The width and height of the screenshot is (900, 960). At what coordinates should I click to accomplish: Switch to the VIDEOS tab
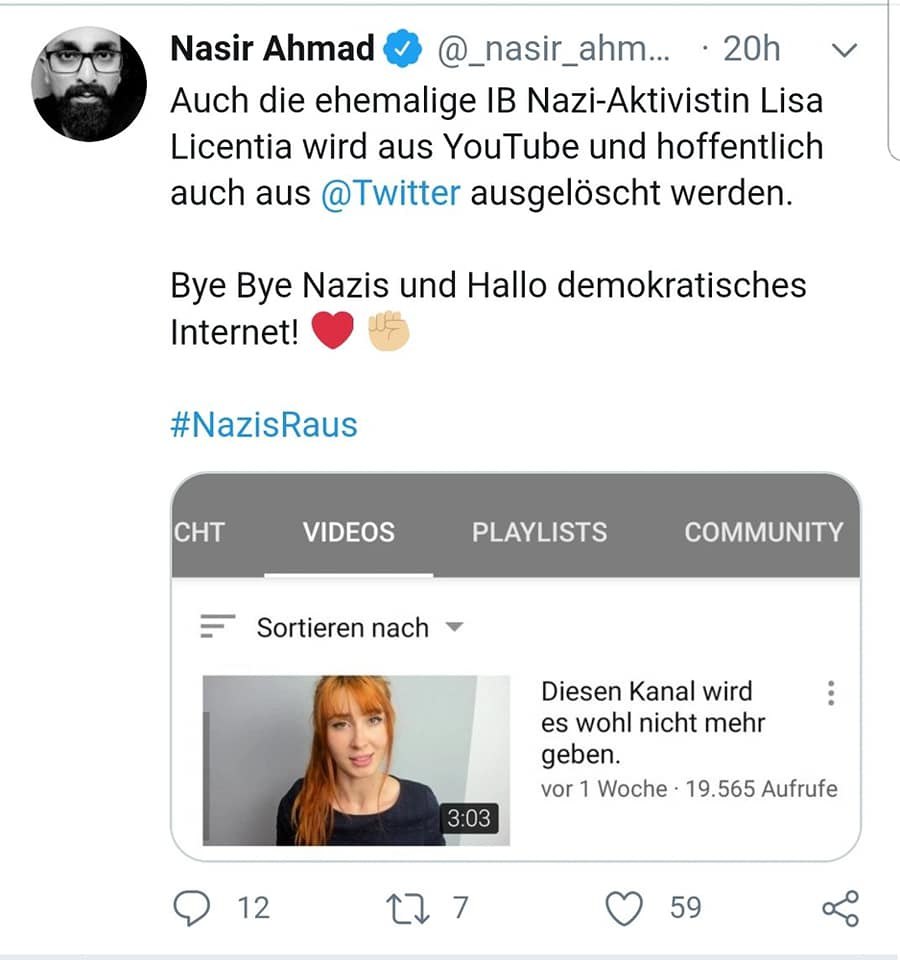point(349,531)
